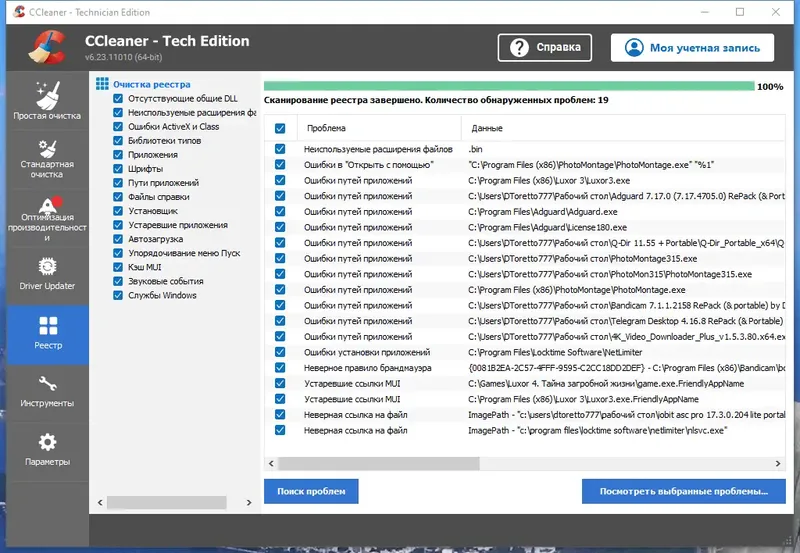The image size is (800, 553).
Task: Toggle select-all checkbox in Проблема header
Action: pyautogui.click(x=280, y=129)
